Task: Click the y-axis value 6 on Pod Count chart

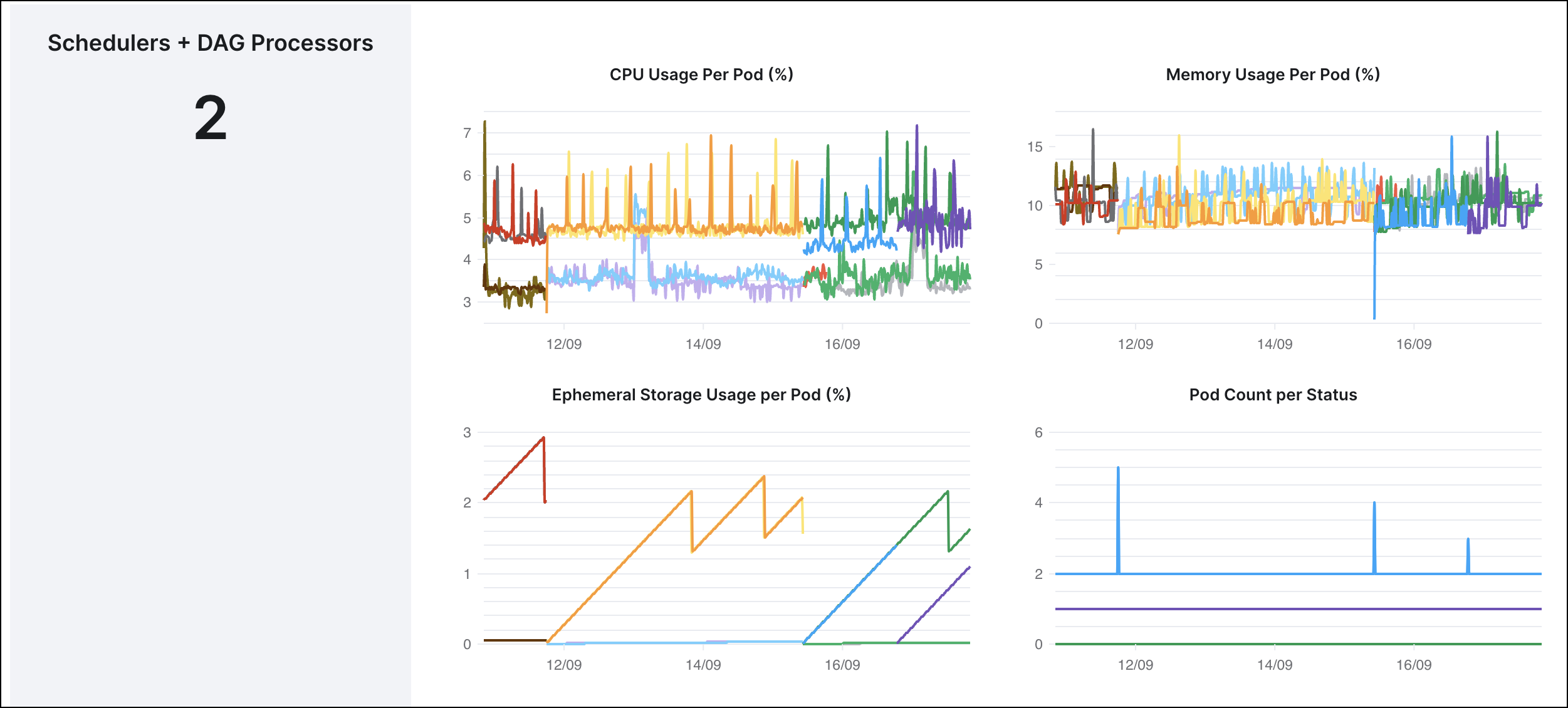Action: pos(1039,432)
